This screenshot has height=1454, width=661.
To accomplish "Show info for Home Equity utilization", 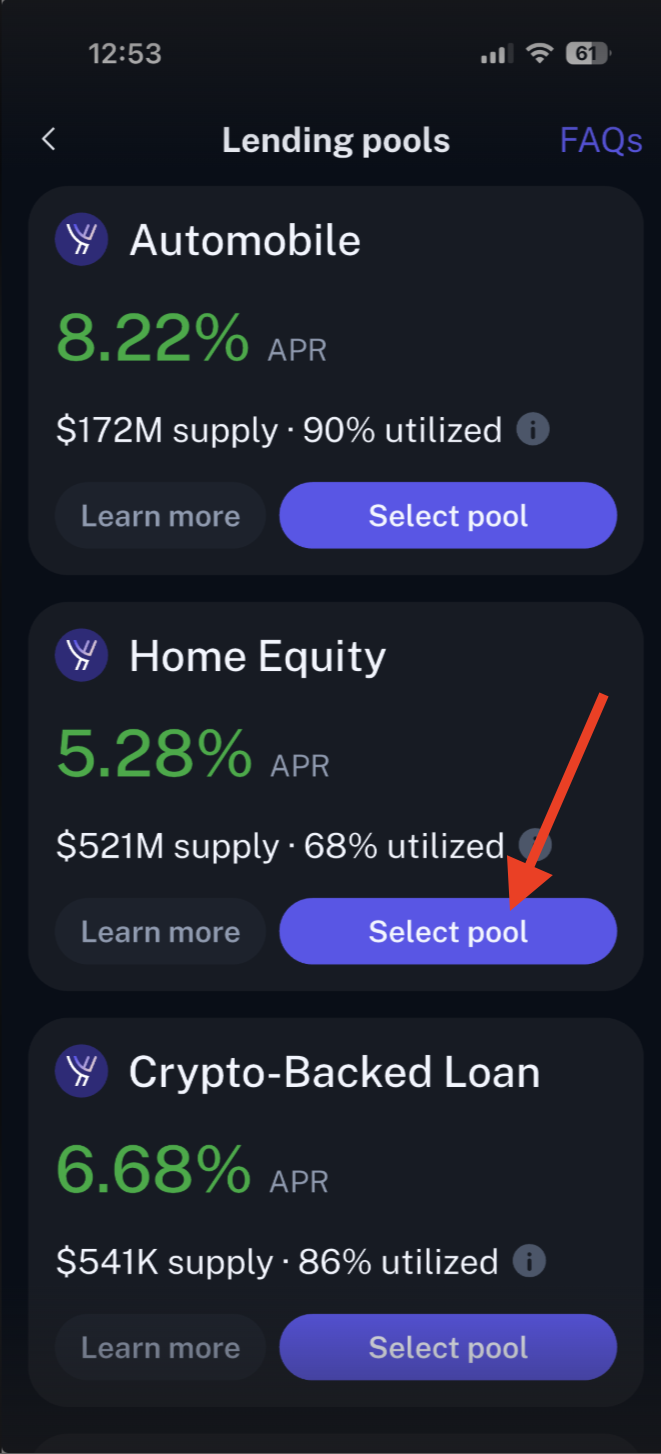I will coord(535,846).
